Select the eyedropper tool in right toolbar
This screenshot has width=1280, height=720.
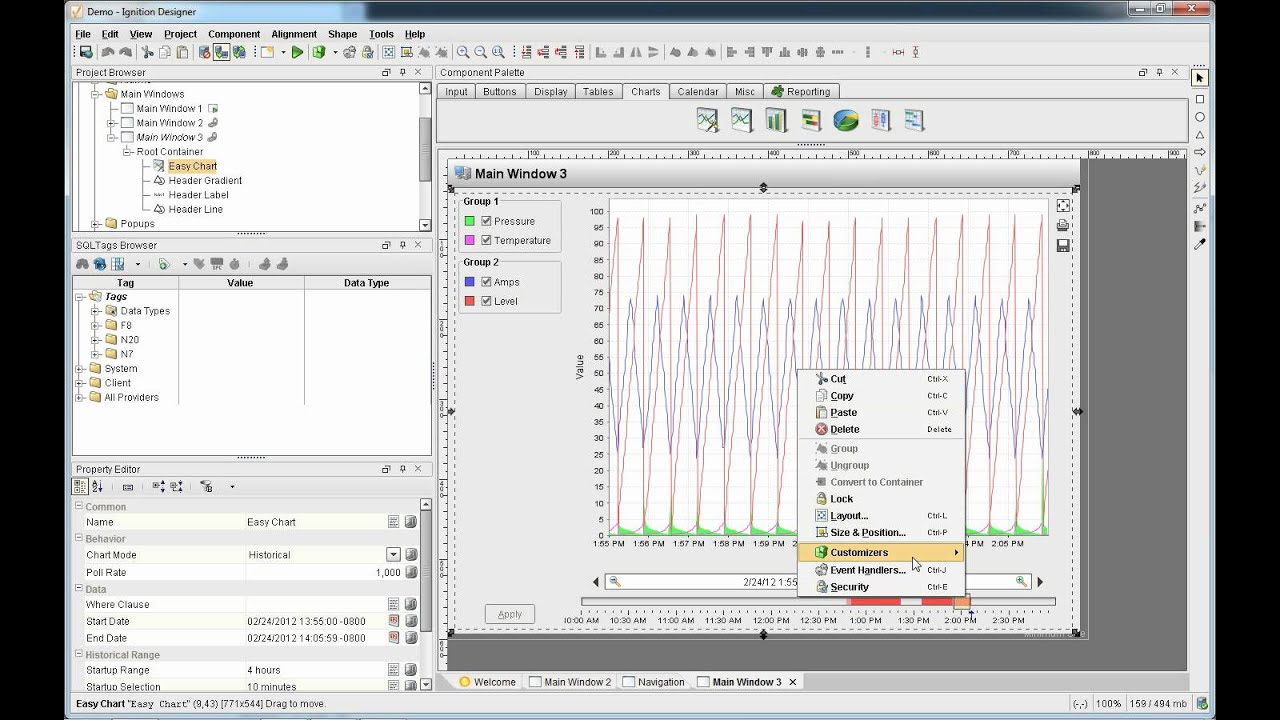(x=1200, y=244)
